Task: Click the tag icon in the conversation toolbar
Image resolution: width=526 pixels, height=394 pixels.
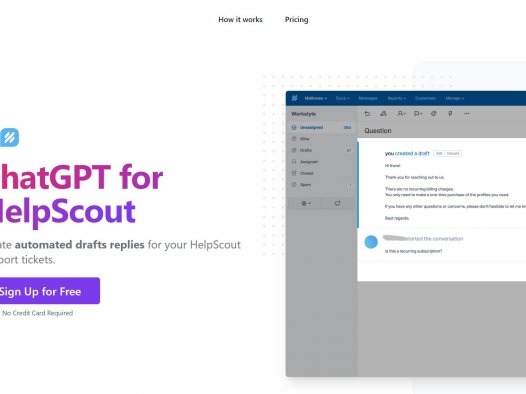Action: [x=434, y=114]
